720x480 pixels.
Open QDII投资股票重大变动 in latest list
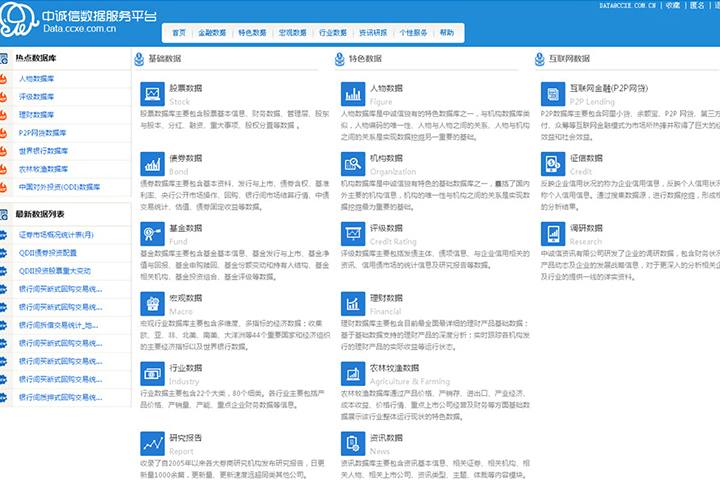coord(55,271)
